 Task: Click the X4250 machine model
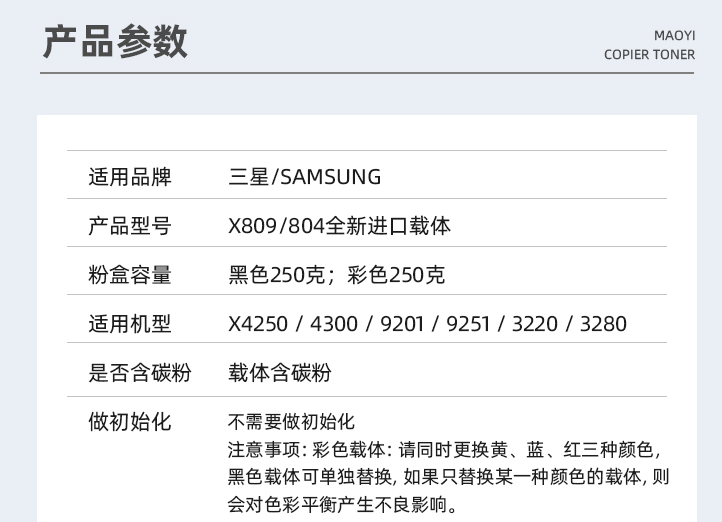258,324
